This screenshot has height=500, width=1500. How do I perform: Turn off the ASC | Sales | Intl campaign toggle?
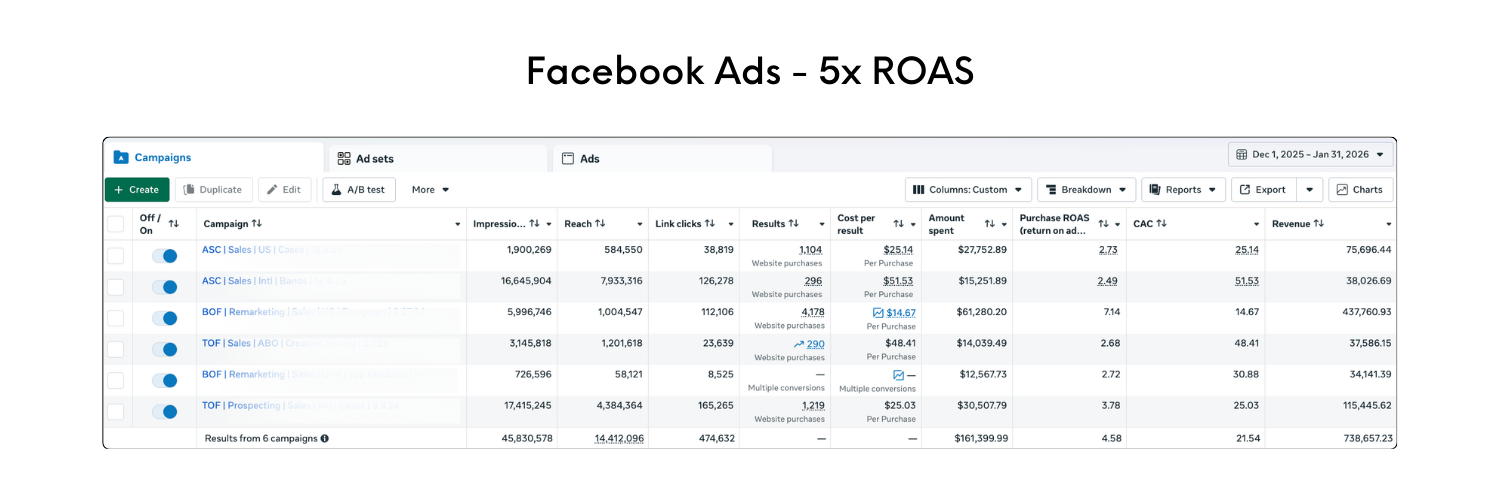pos(165,287)
